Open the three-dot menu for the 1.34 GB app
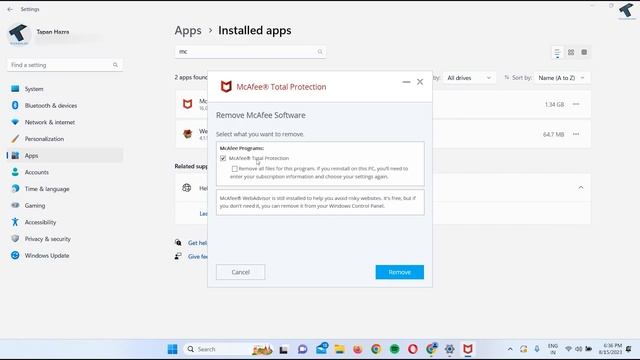 [x=576, y=104]
